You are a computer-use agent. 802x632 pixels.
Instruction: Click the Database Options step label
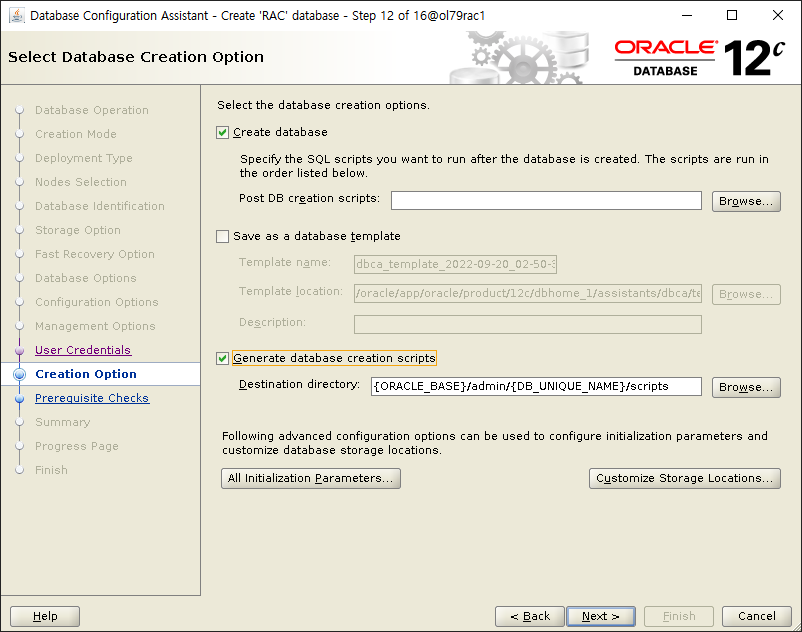86,278
